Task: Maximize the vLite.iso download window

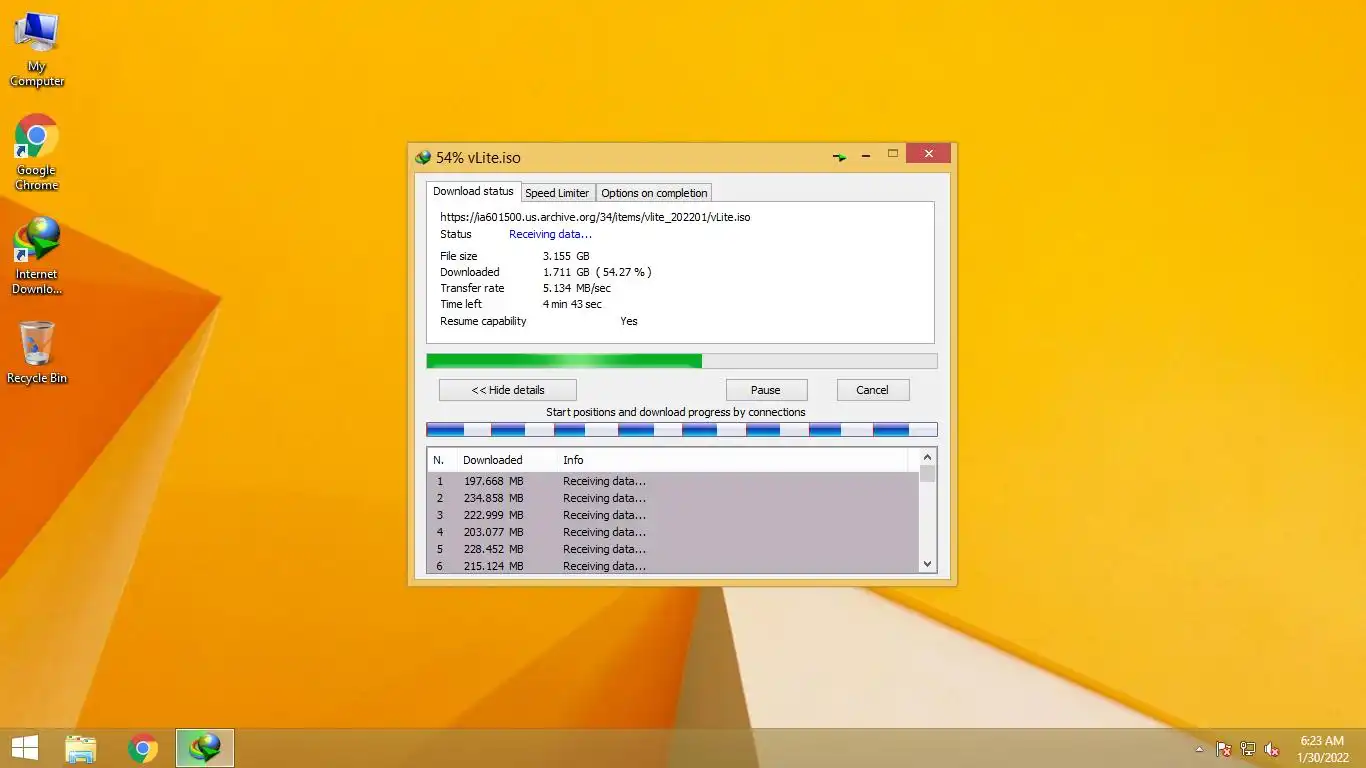Action: pos(893,154)
